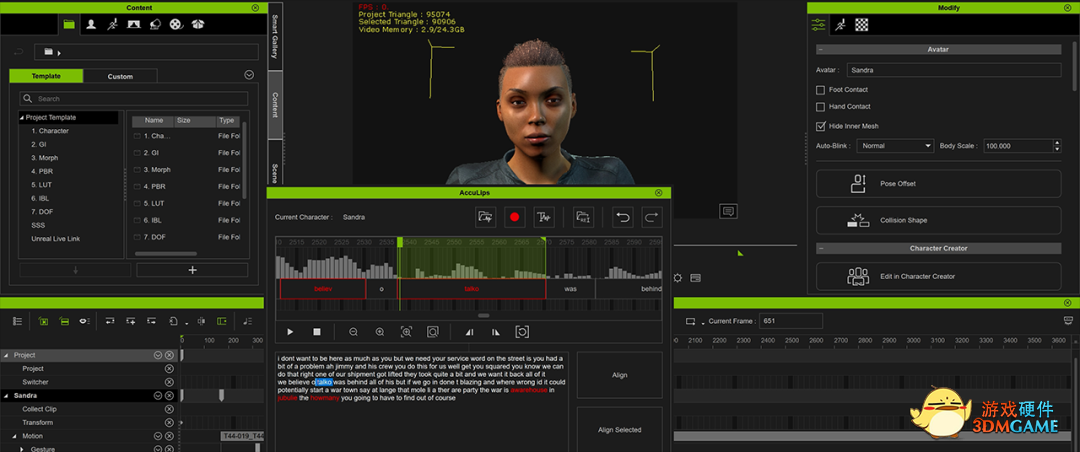This screenshot has width=1080, height=452.
Task: Play the AccuLips audio preview
Action: pos(290,332)
